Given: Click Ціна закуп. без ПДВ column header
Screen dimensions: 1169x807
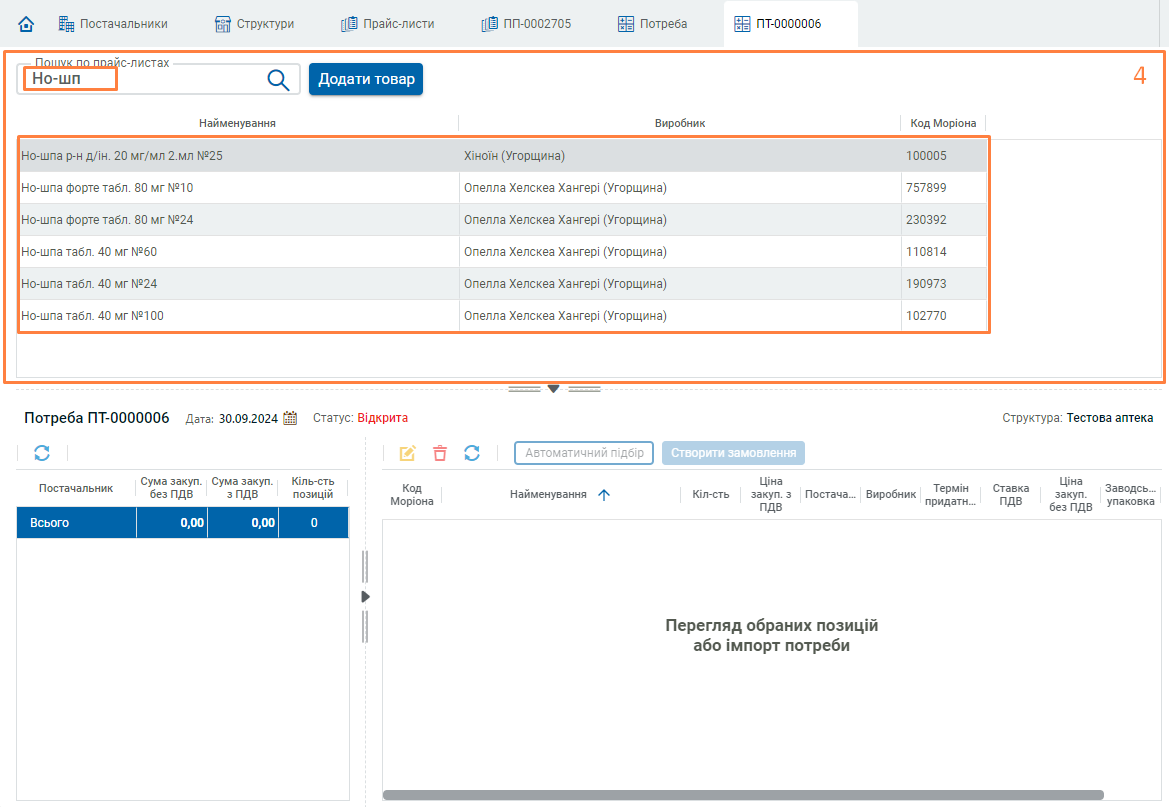Looking at the screenshot, I should pos(1071,494).
